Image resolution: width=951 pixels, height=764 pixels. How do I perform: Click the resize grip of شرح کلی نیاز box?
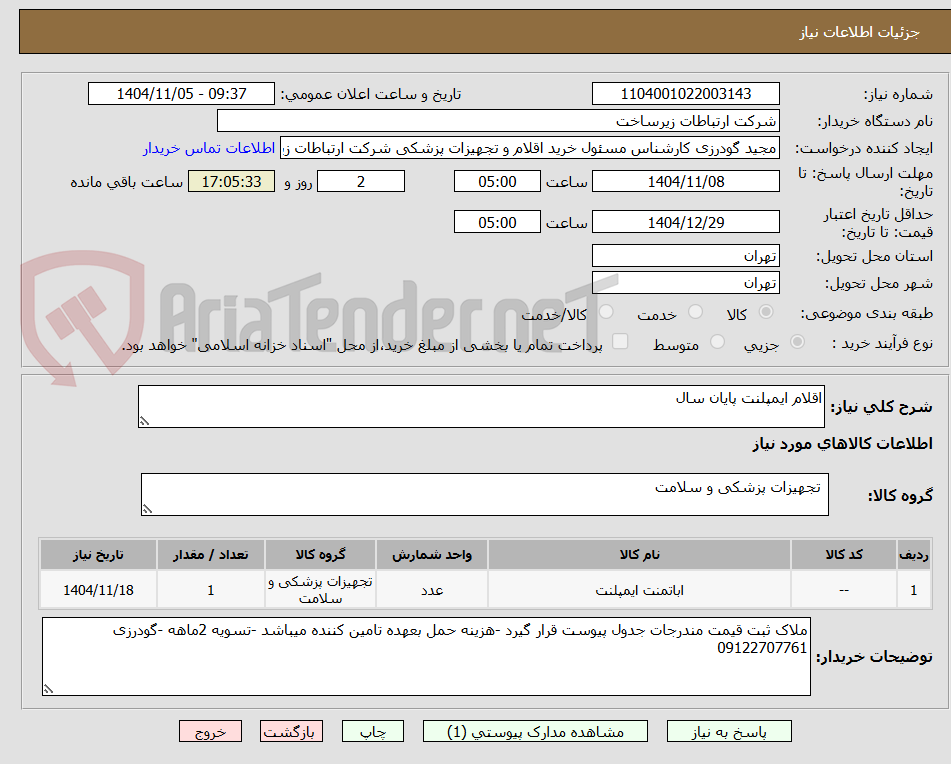[144, 421]
